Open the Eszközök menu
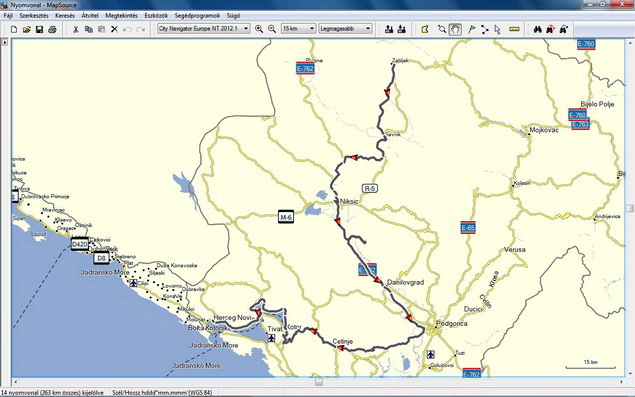 click(x=156, y=16)
